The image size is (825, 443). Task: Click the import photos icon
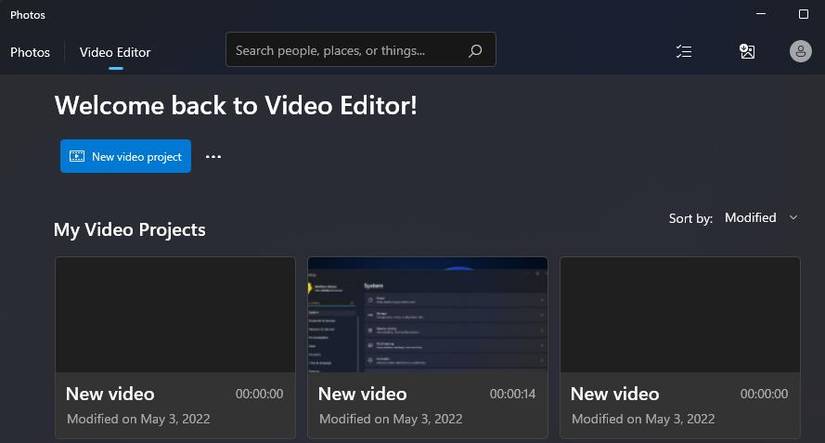tap(747, 52)
